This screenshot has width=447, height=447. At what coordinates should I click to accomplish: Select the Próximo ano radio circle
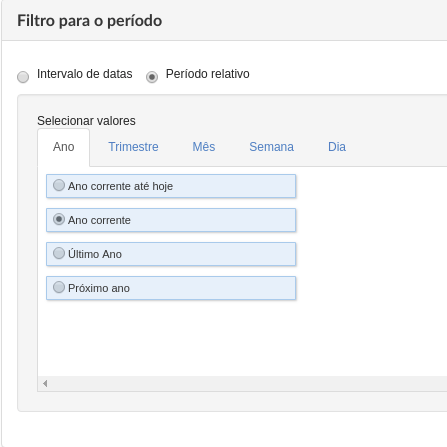(59, 287)
